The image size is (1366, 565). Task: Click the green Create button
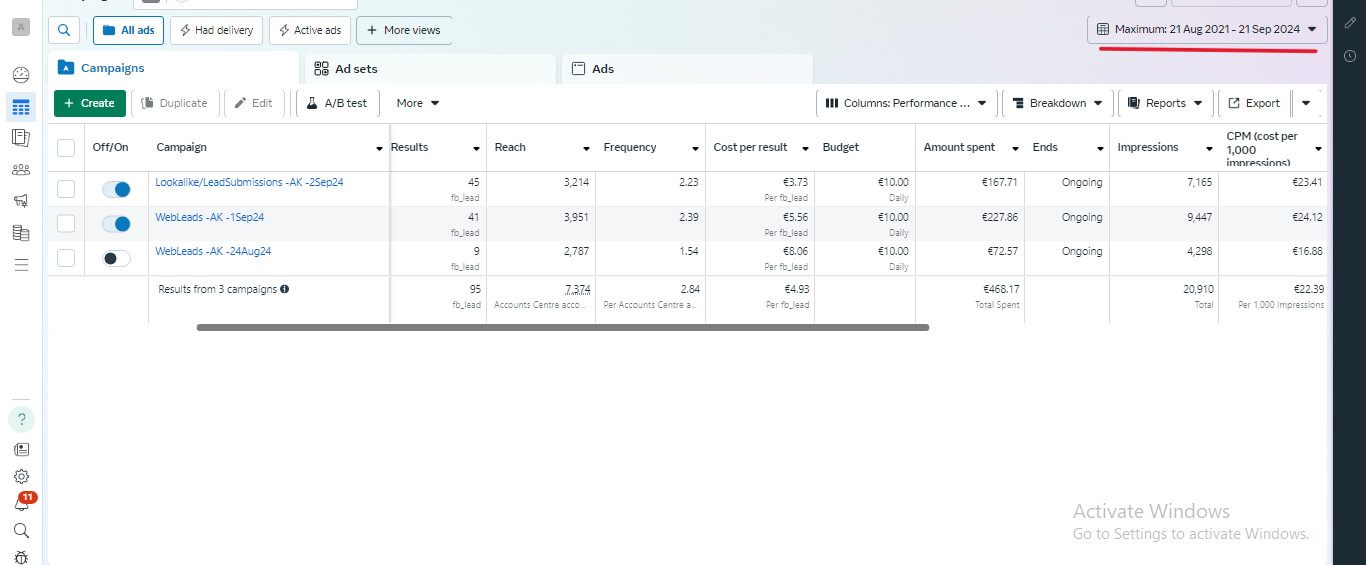(90, 103)
